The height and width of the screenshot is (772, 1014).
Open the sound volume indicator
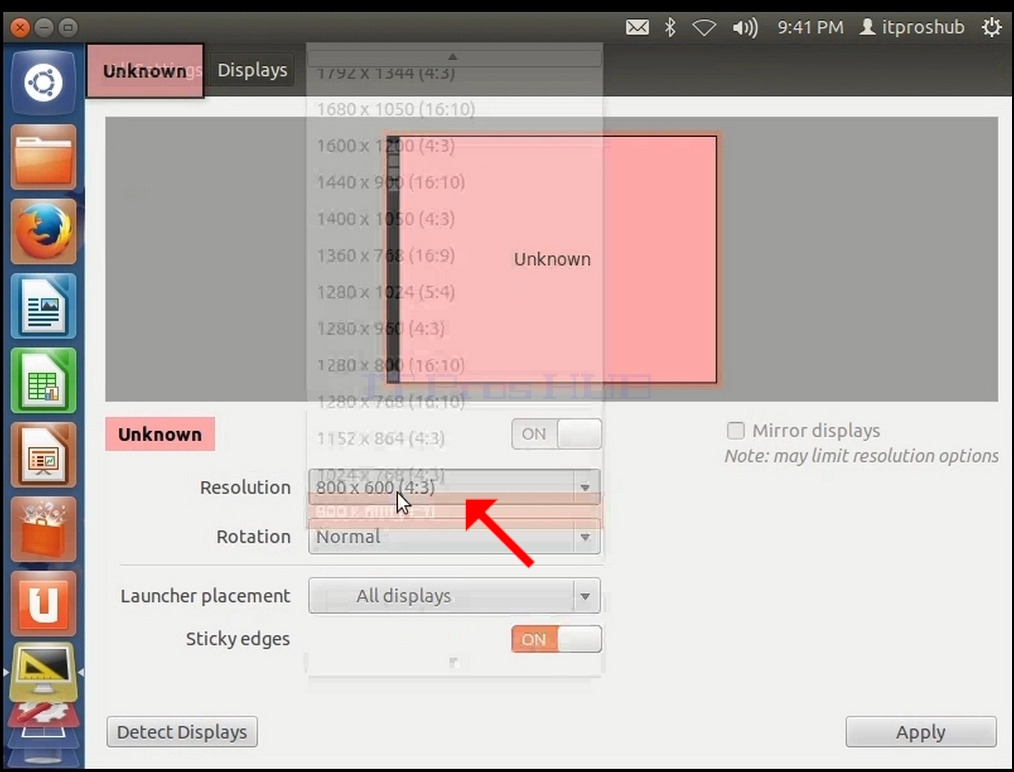tap(745, 27)
